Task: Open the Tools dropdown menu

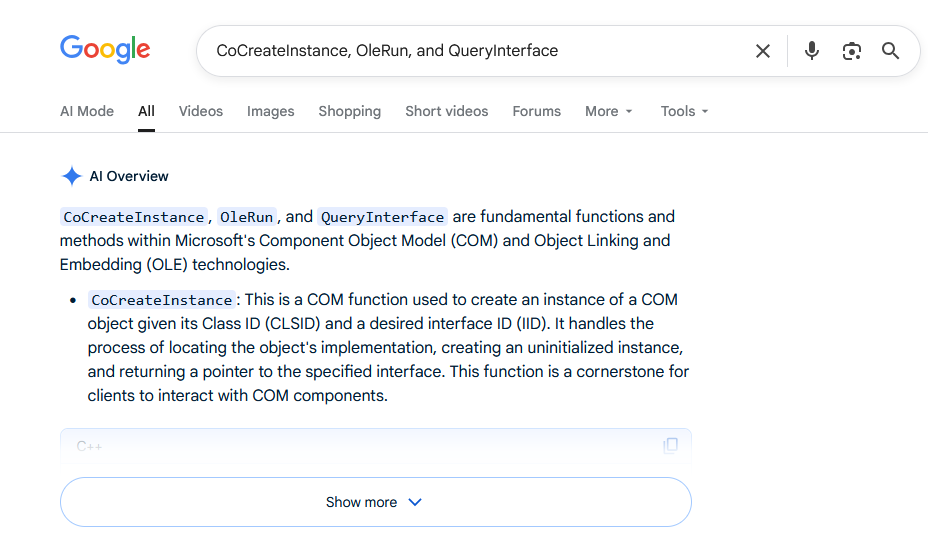Action: click(684, 111)
